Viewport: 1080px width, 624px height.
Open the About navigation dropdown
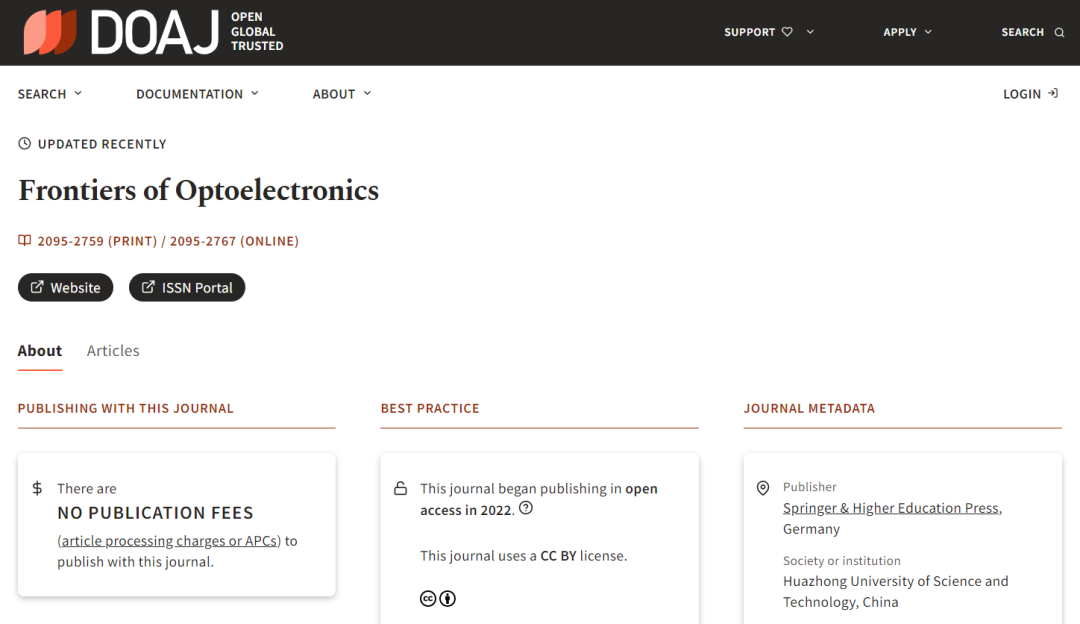tap(342, 94)
